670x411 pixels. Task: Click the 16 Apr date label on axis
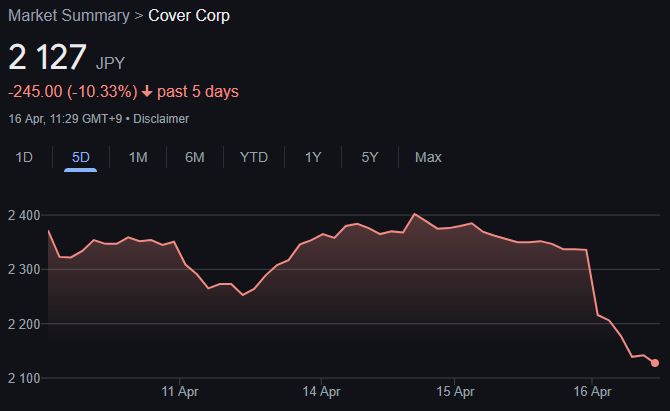coord(592,391)
